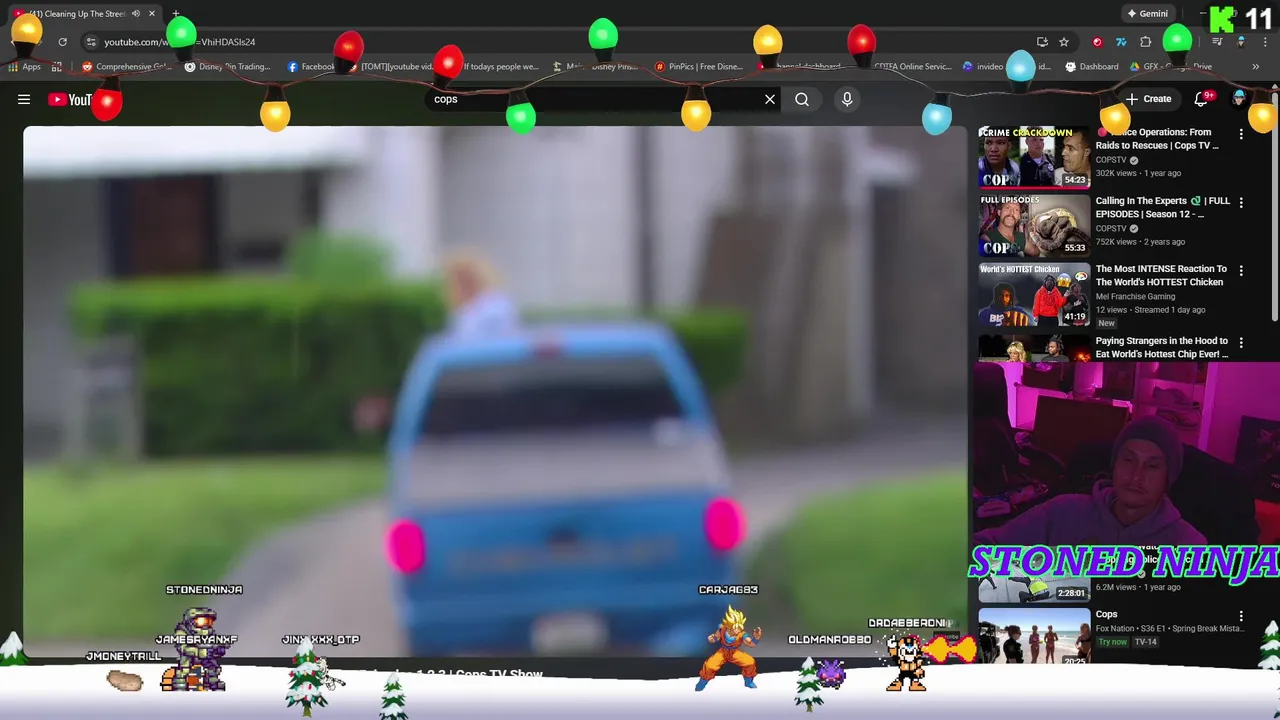Open the YouTube account avatar menu
The image size is (1280, 720).
tap(1239, 99)
